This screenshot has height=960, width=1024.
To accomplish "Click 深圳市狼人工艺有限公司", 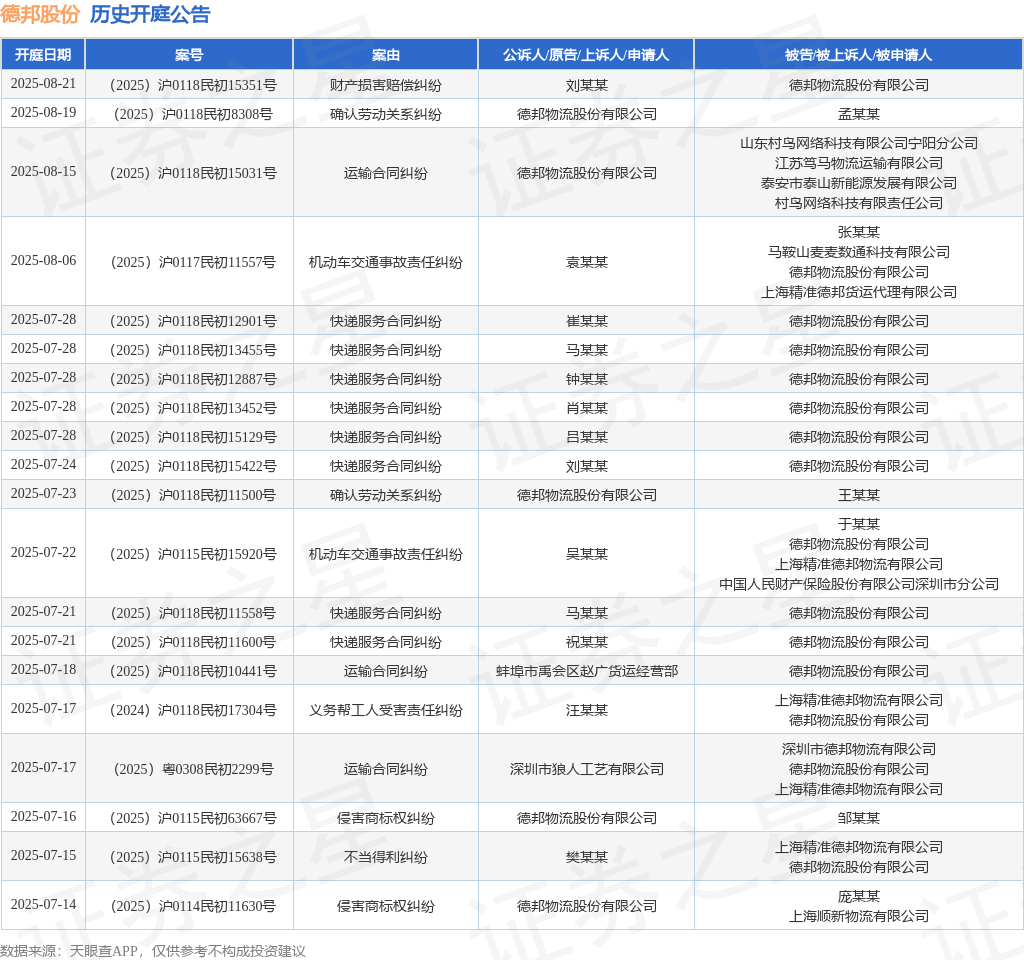I will click(586, 769).
